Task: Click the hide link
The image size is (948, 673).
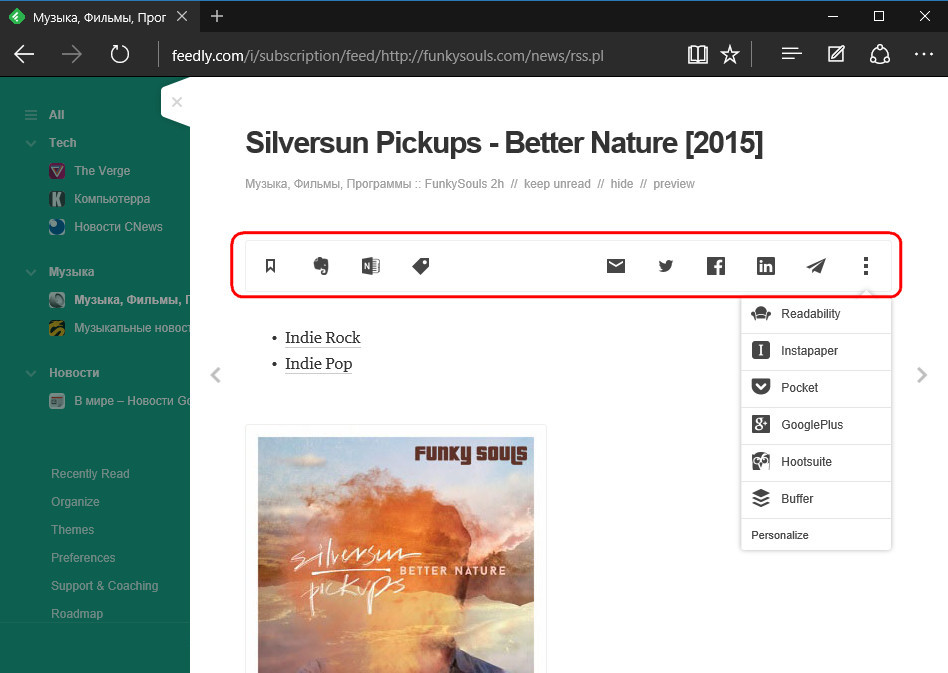Action: (x=622, y=184)
